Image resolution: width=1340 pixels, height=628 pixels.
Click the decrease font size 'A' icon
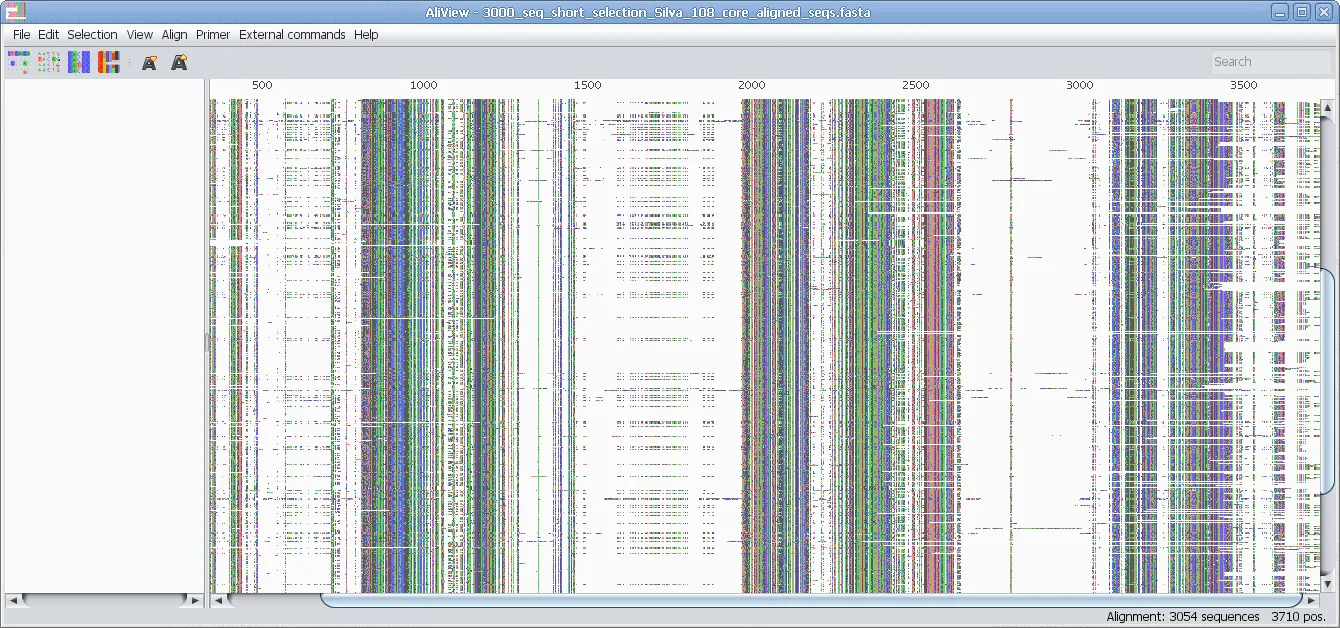pyautogui.click(x=149, y=63)
